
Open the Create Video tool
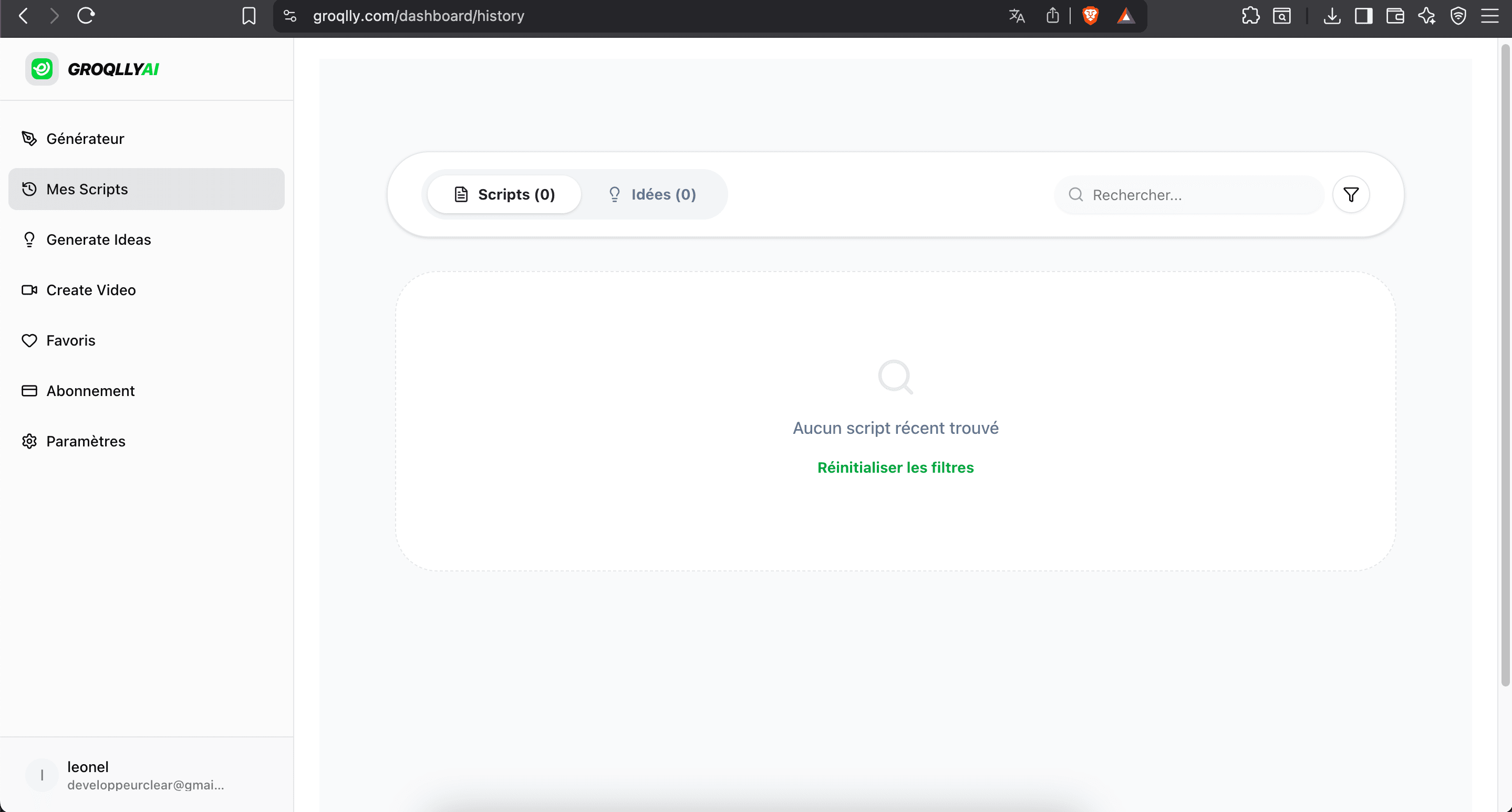90,290
